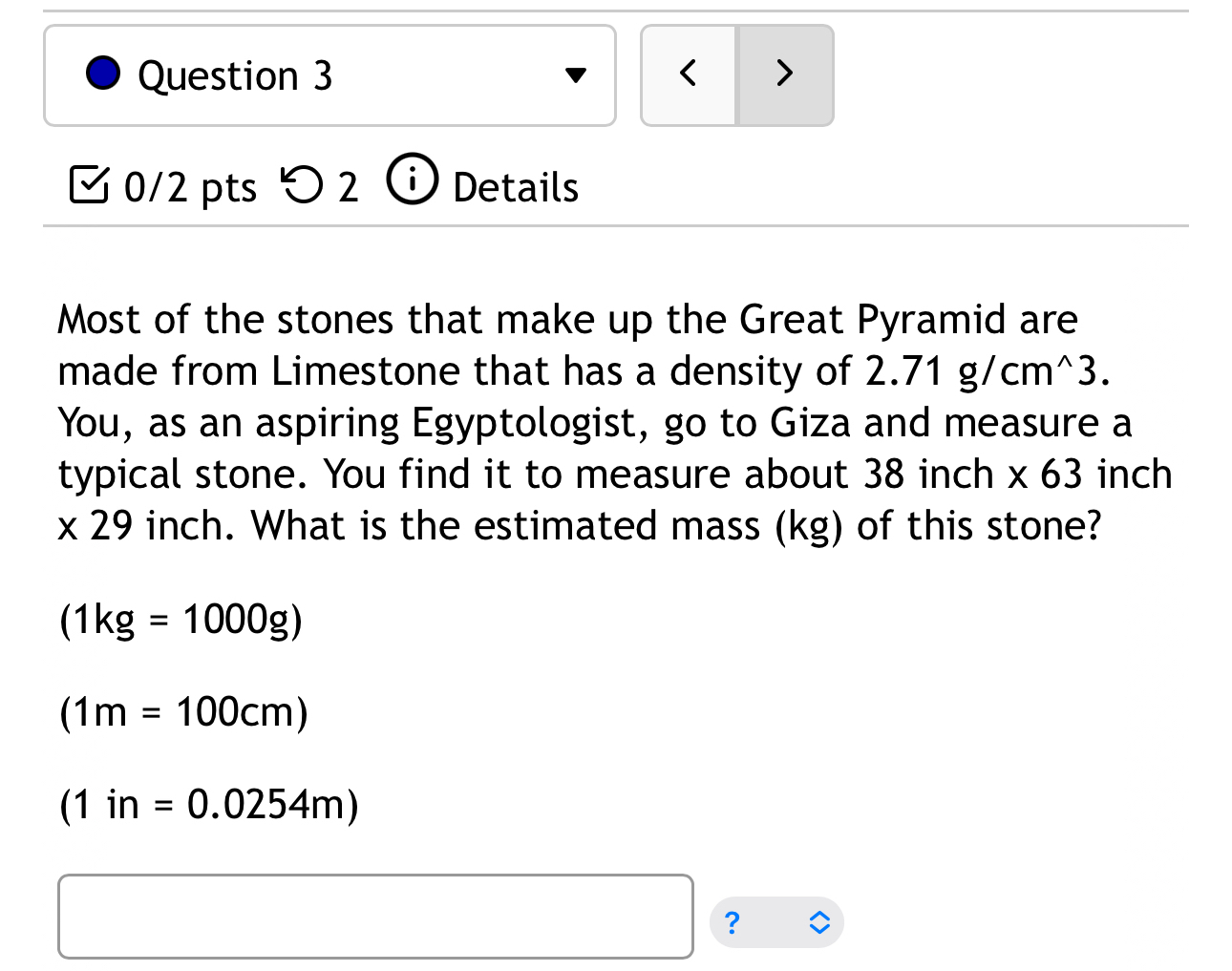Viewport: 1232px width, 971px height.
Task: Click the circled i icon before Details
Action: coord(412,178)
